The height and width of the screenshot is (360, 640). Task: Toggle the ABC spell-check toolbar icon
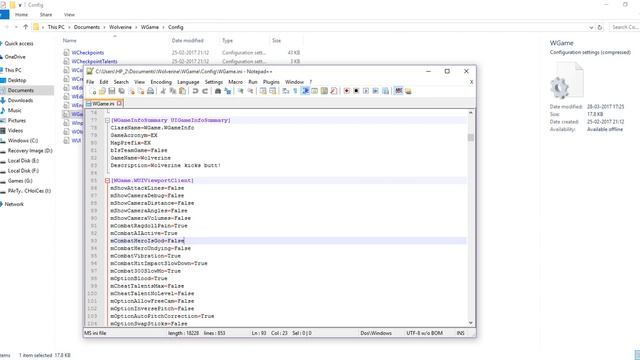pyautogui.click(x=399, y=91)
